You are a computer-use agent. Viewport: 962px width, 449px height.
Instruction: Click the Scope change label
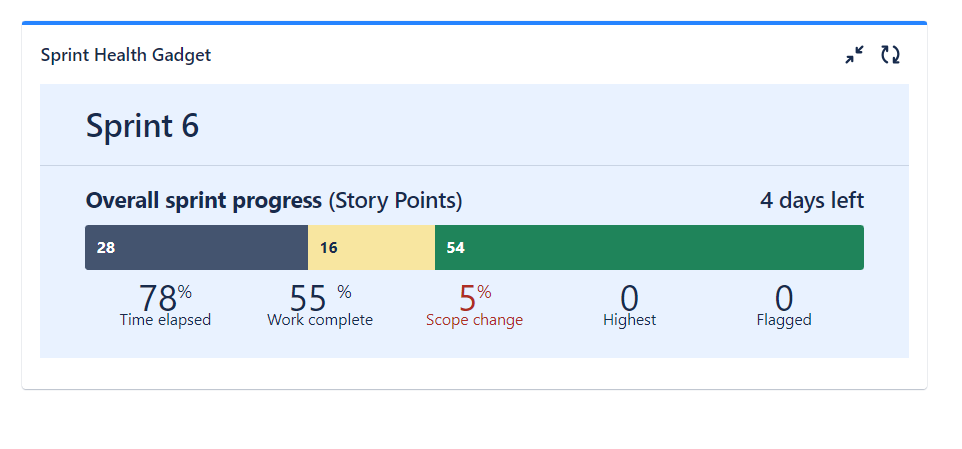[x=474, y=320]
